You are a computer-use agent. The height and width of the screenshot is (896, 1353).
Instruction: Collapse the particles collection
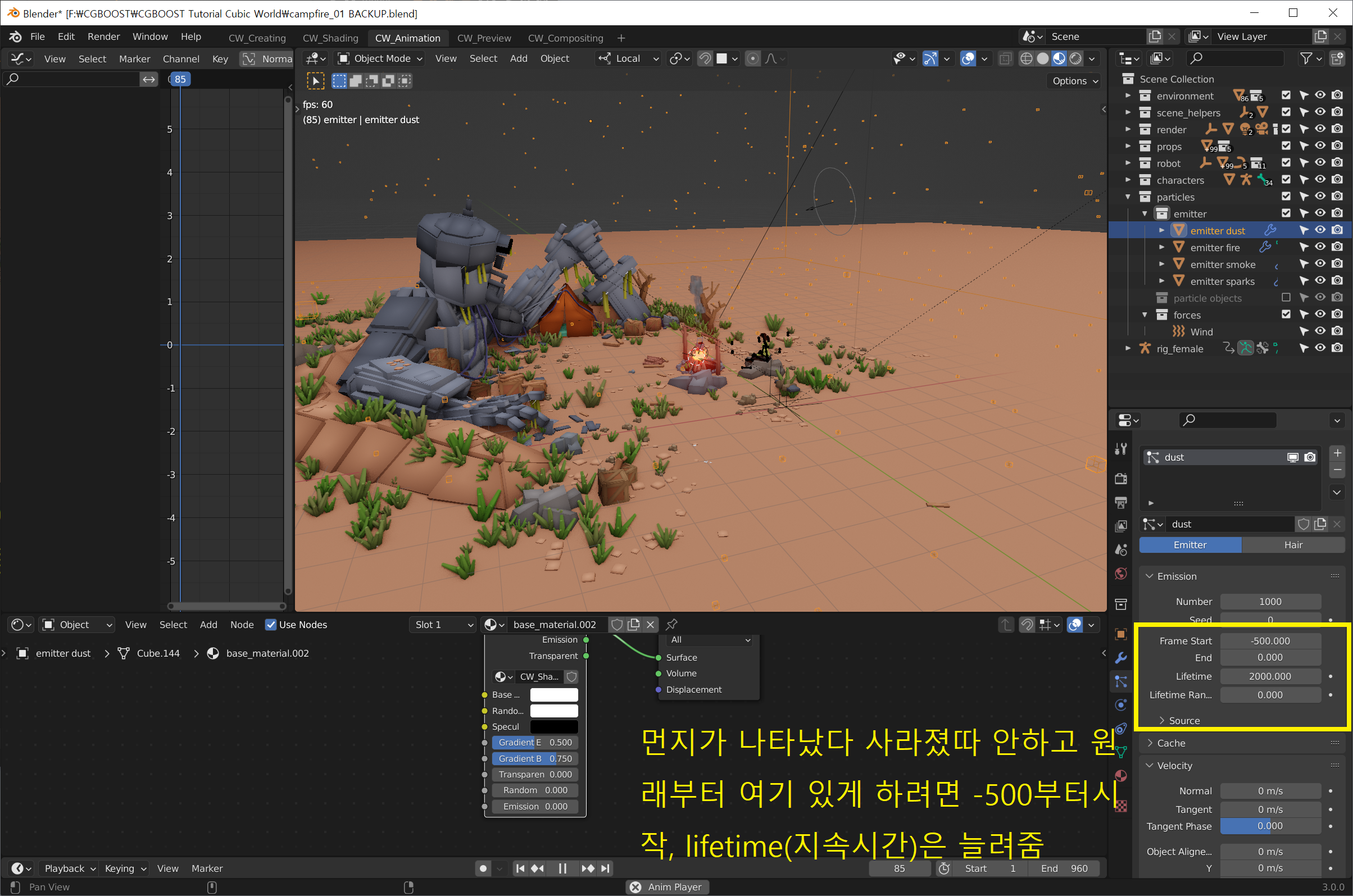pos(1127,197)
